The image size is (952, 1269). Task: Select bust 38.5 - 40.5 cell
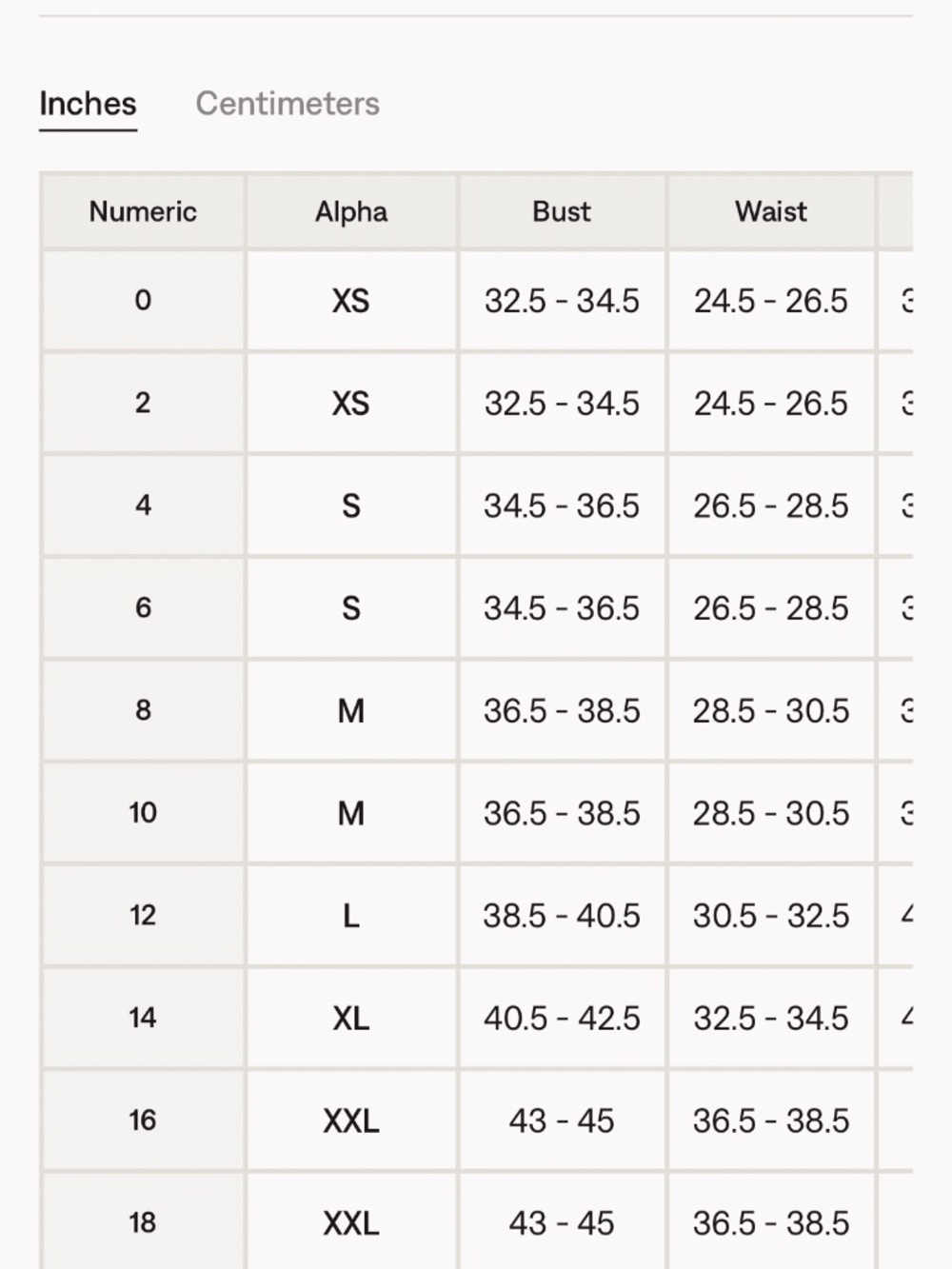pyautogui.click(x=562, y=916)
